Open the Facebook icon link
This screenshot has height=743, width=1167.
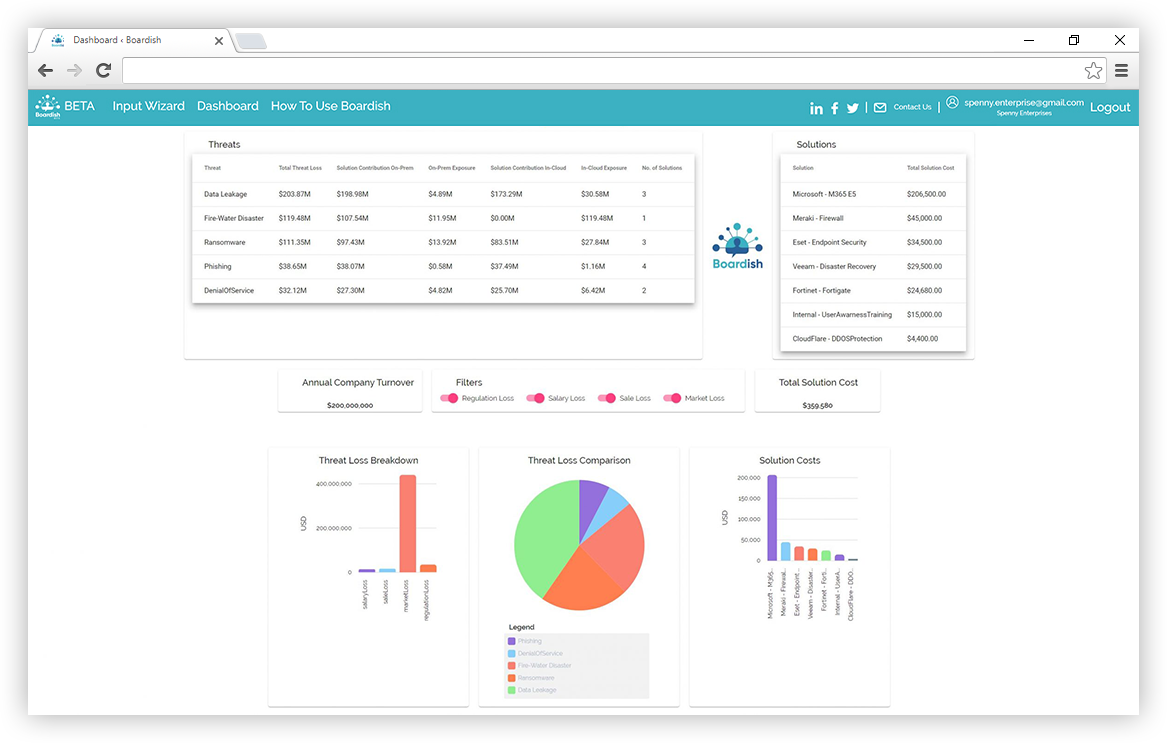pos(834,109)
